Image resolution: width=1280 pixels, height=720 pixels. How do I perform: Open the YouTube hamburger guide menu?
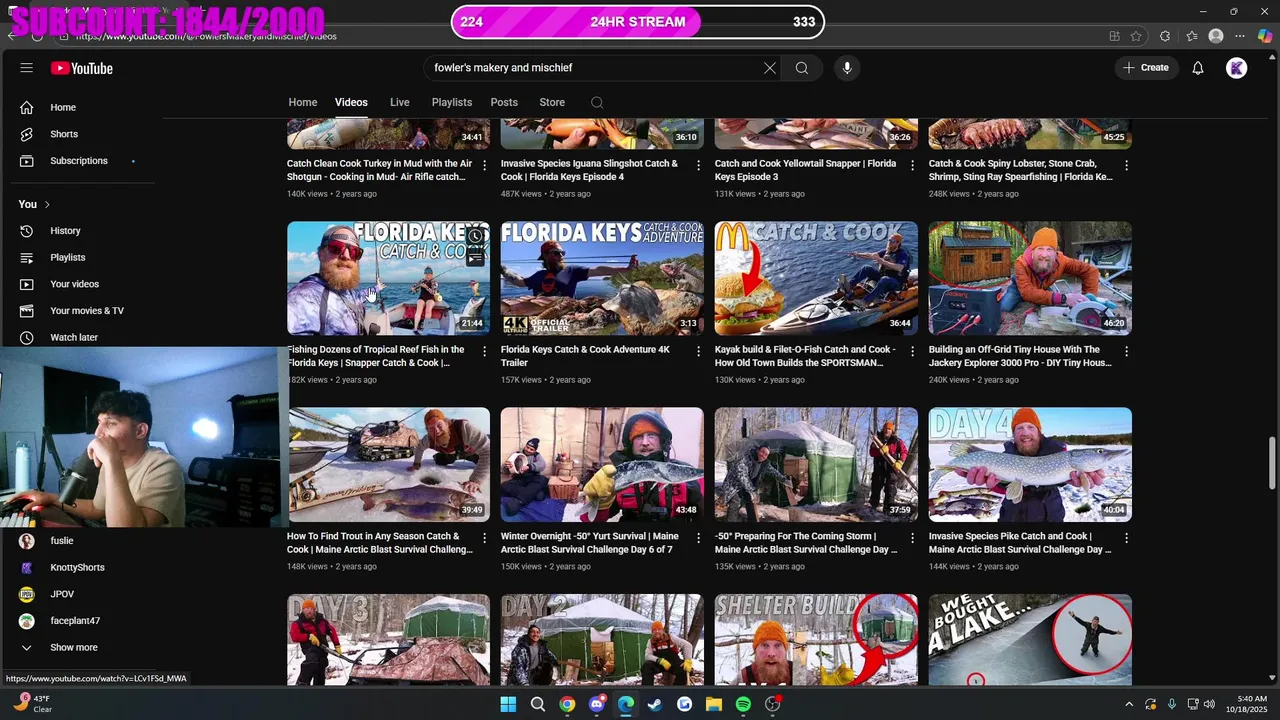[27, 68]
